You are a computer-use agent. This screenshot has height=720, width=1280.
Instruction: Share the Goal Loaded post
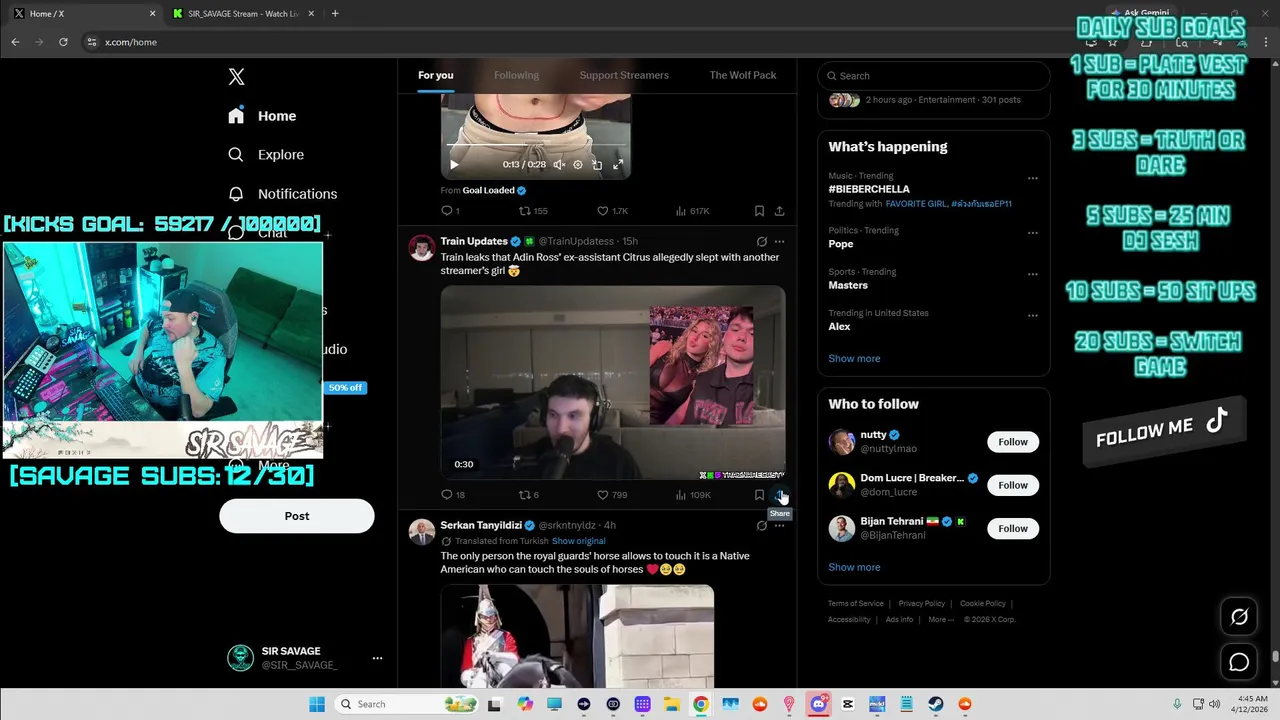779,211
